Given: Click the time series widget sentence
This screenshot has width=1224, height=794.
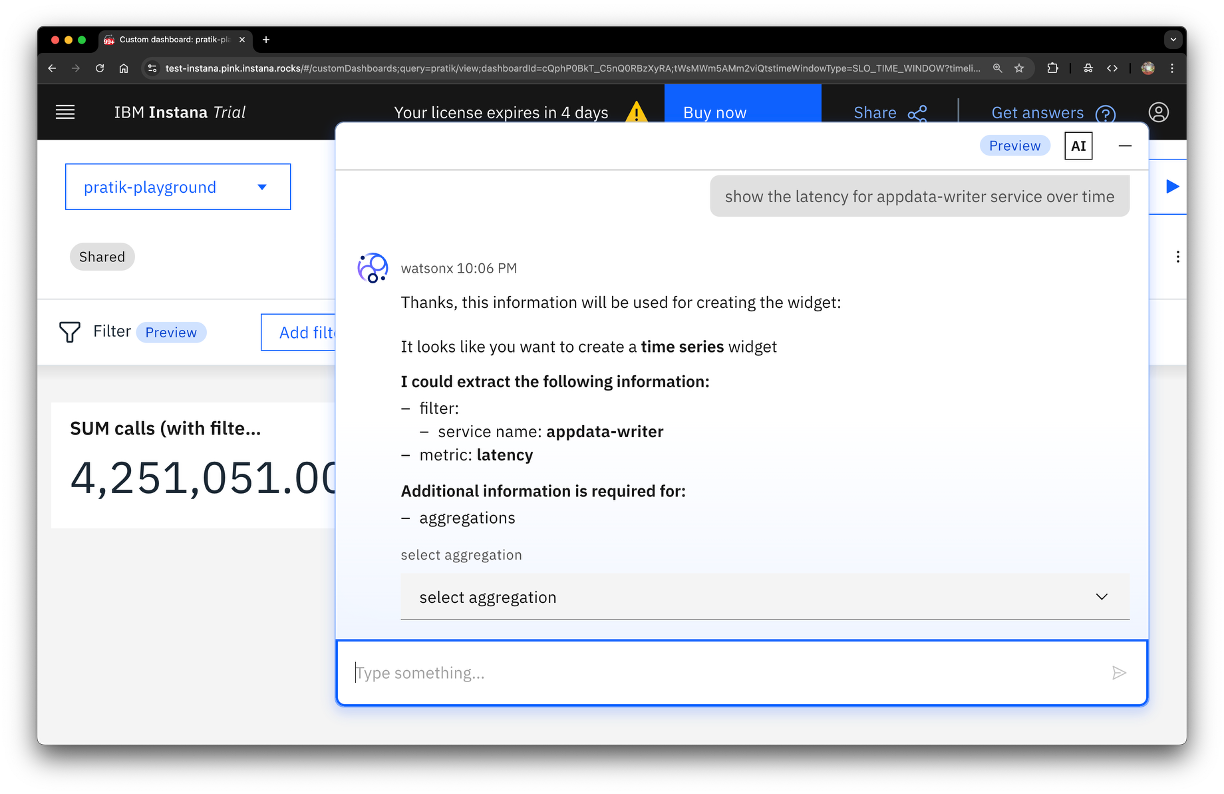Looking at the screenshot, I should tap(589, 347).
